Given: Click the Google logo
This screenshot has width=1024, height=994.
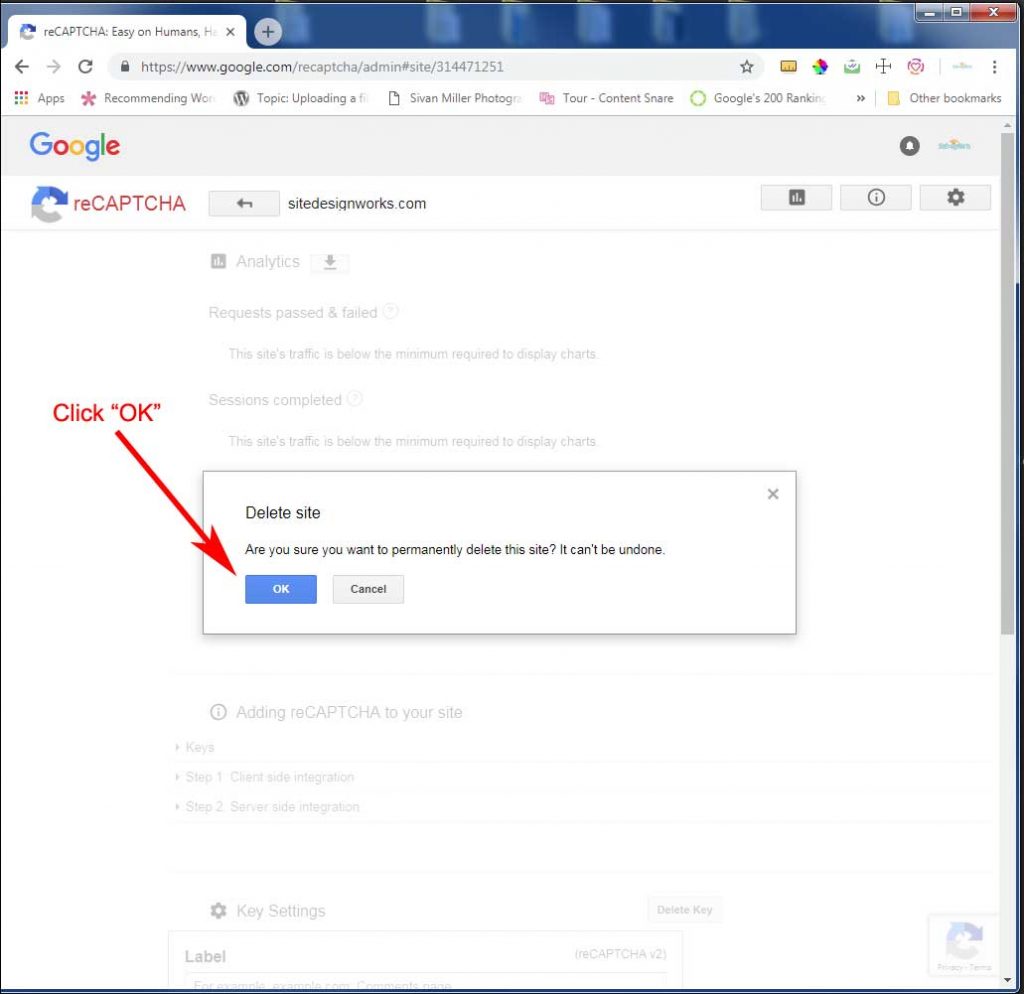Looking at the screenshot, I should point(74,146).
